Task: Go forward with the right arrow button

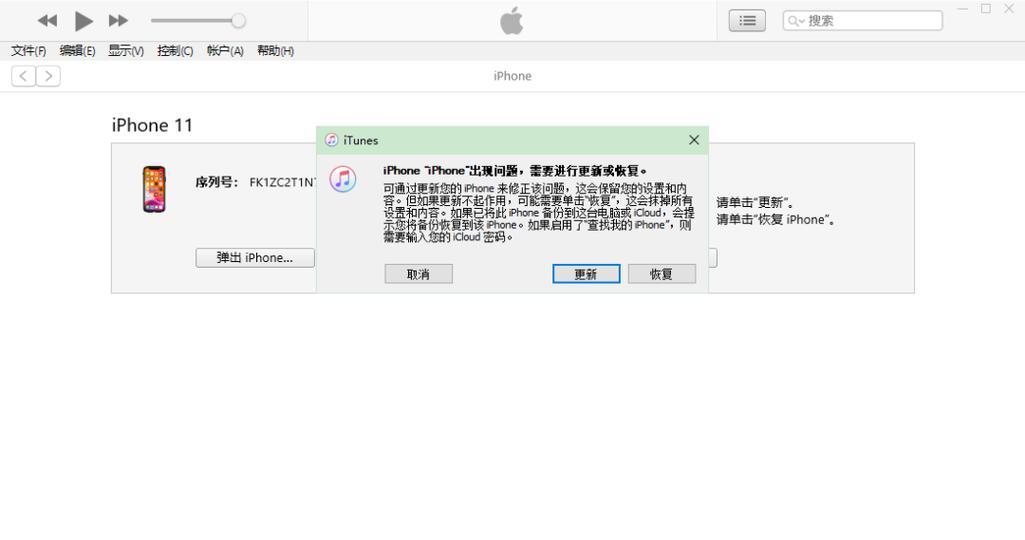Action: [x=48, y=76]
